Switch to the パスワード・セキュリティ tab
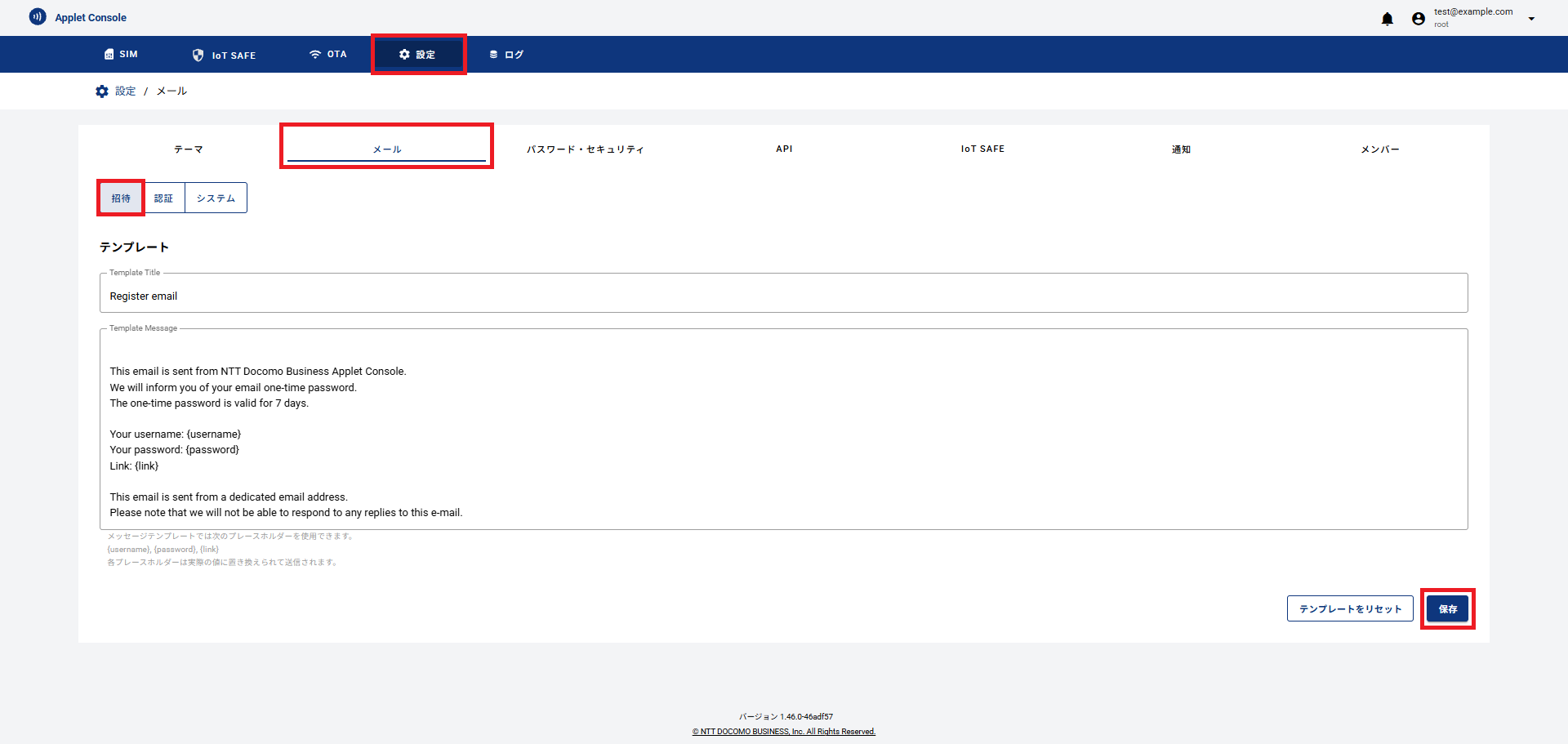The image size is (1568, 744). point(585,149)
